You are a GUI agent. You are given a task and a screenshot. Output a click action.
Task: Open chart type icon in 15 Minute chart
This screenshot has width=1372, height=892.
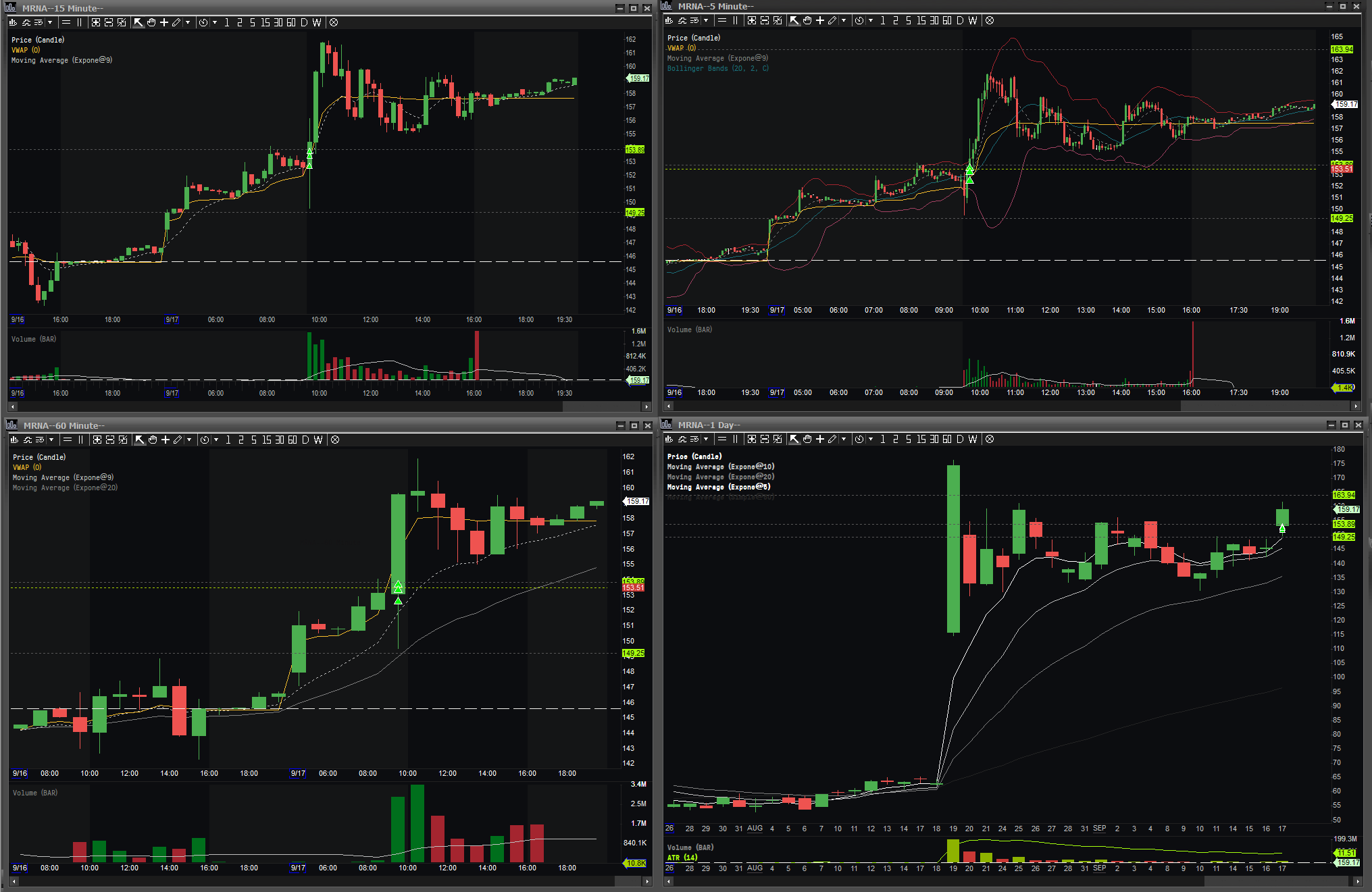click(x=14, y=22)
